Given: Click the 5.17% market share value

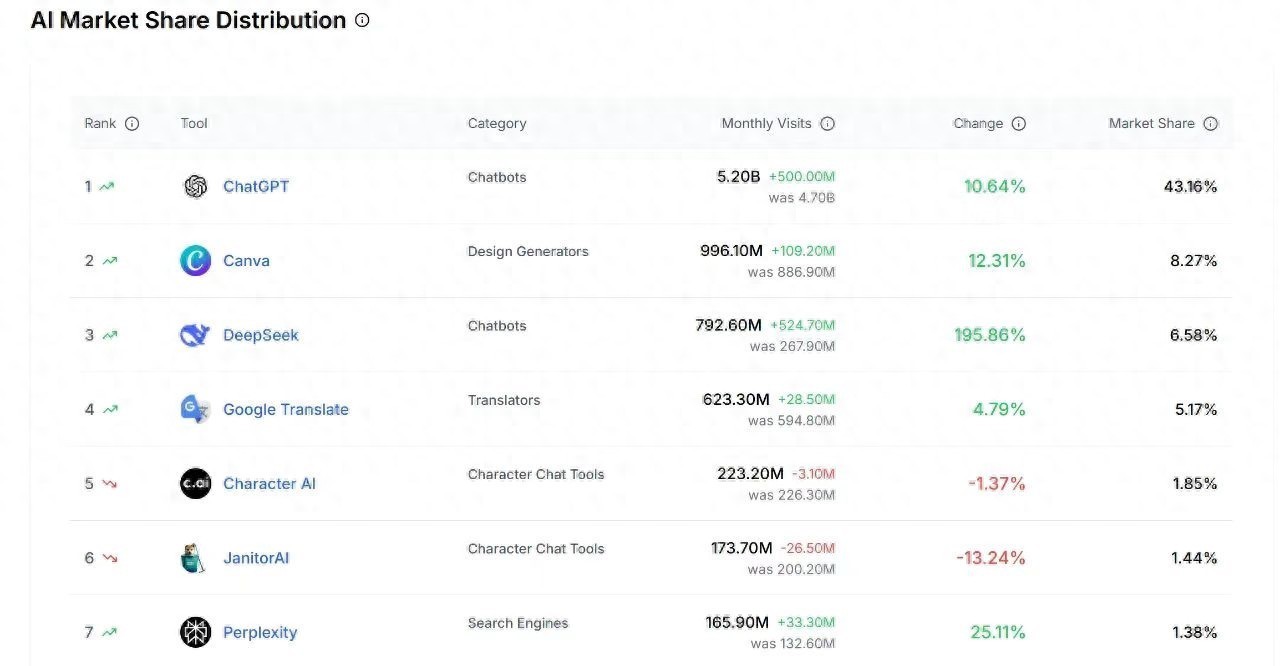Looking at the screenshot, I should coord(1195,409).
